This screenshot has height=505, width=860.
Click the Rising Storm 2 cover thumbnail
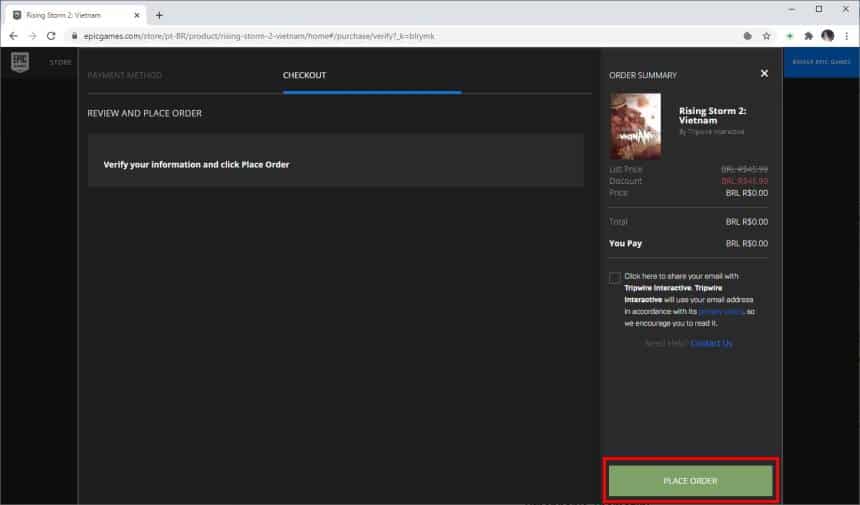tap(636, 126)
